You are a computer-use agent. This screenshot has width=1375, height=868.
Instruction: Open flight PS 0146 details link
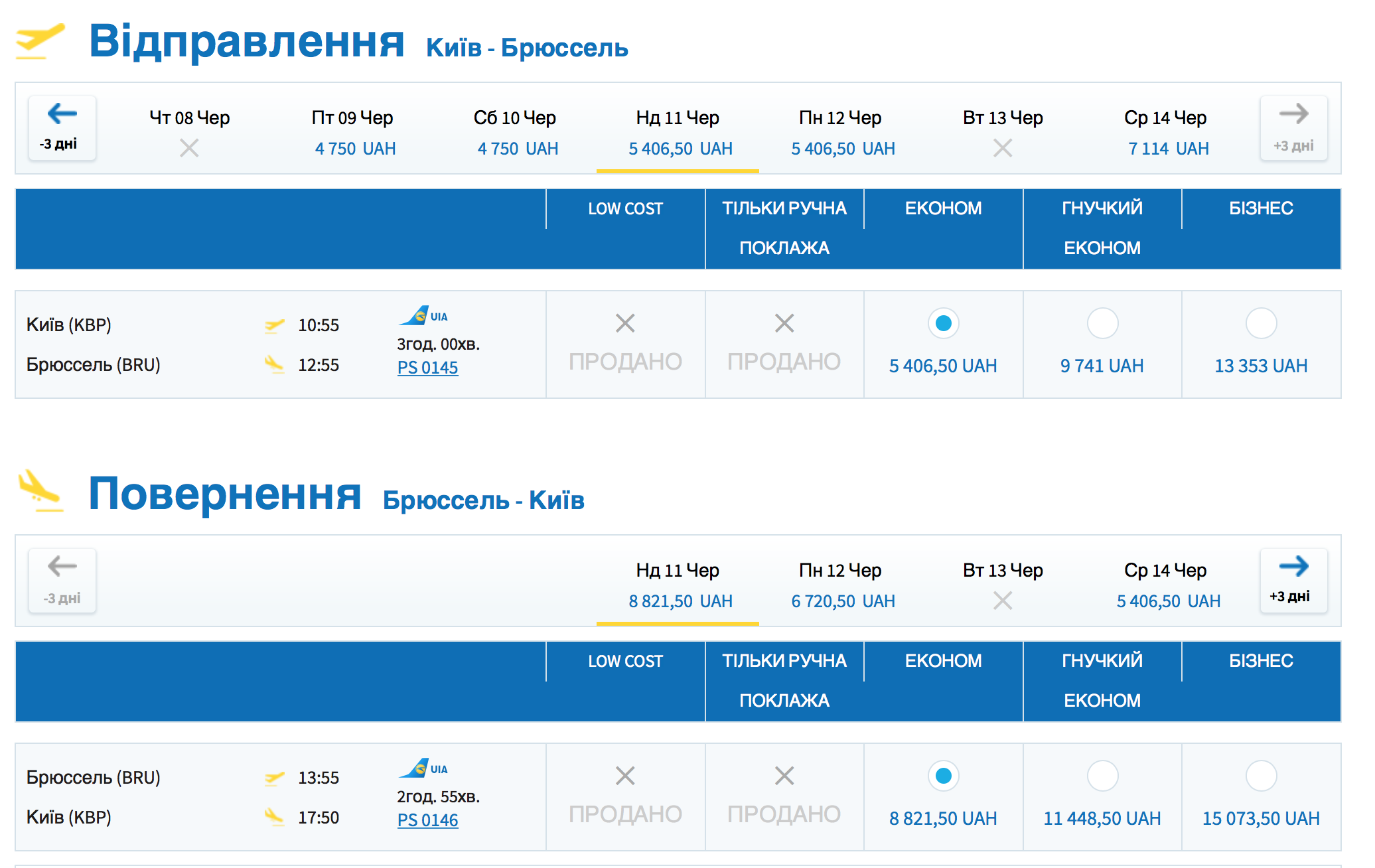click(428, 820)
